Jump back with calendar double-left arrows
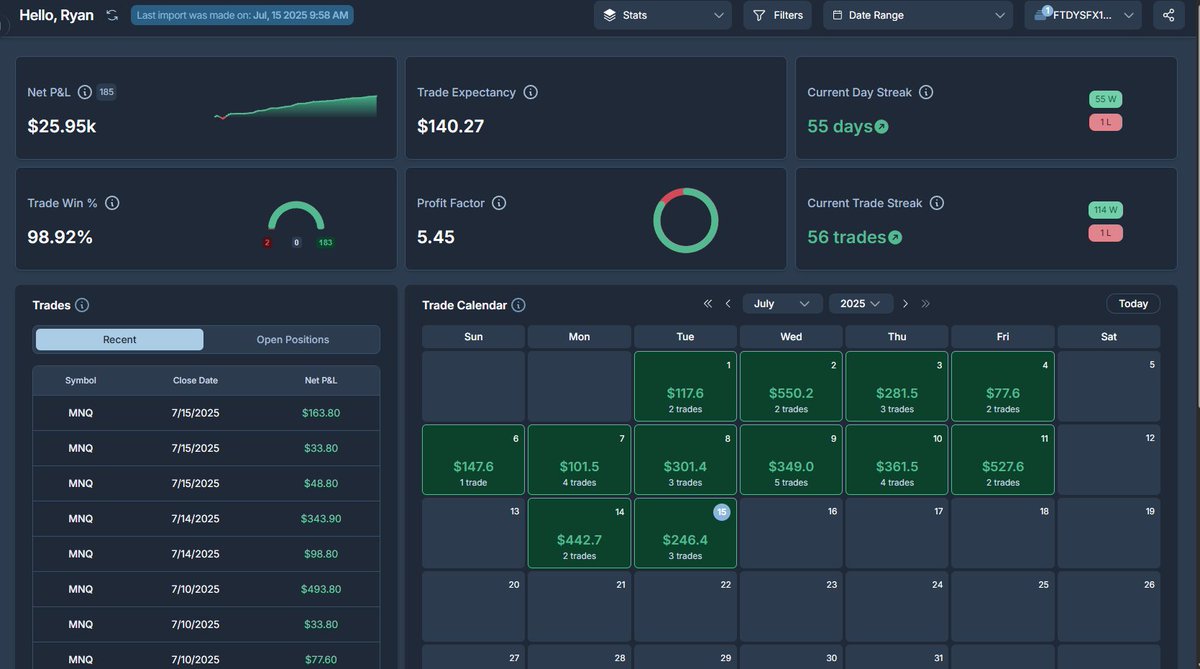This screenshot has width=1200, height=669. (708, 304)
